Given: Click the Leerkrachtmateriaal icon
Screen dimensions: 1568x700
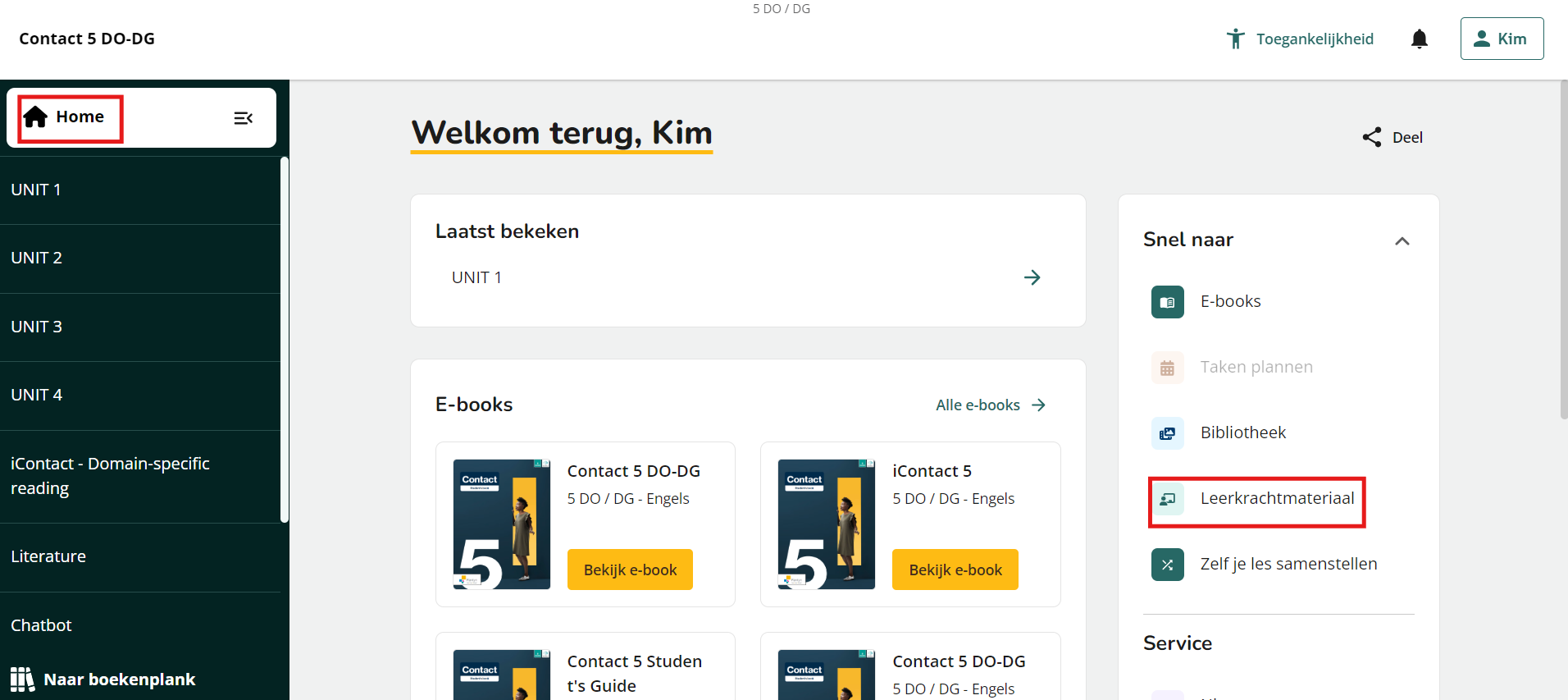Looking at the screenshot, I should click(1168, 499).
